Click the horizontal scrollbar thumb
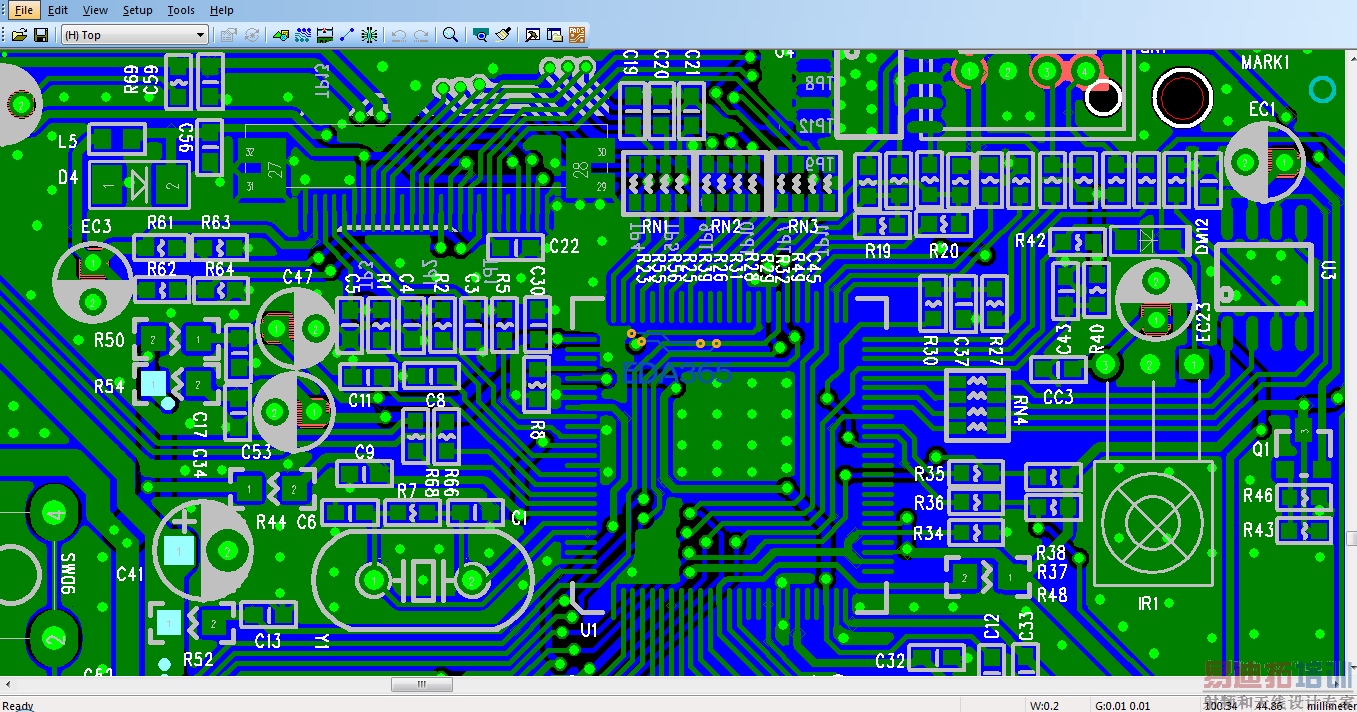This screenshot has width=1357, height=712. pyautogui.click(x=421, y=685)
